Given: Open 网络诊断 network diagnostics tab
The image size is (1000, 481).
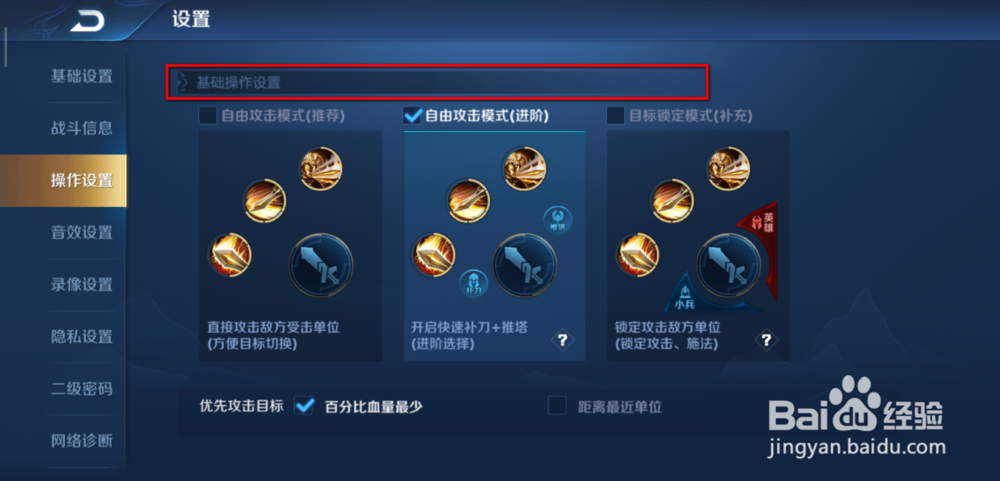Looking at the screenshot, I should coord(82,440).
